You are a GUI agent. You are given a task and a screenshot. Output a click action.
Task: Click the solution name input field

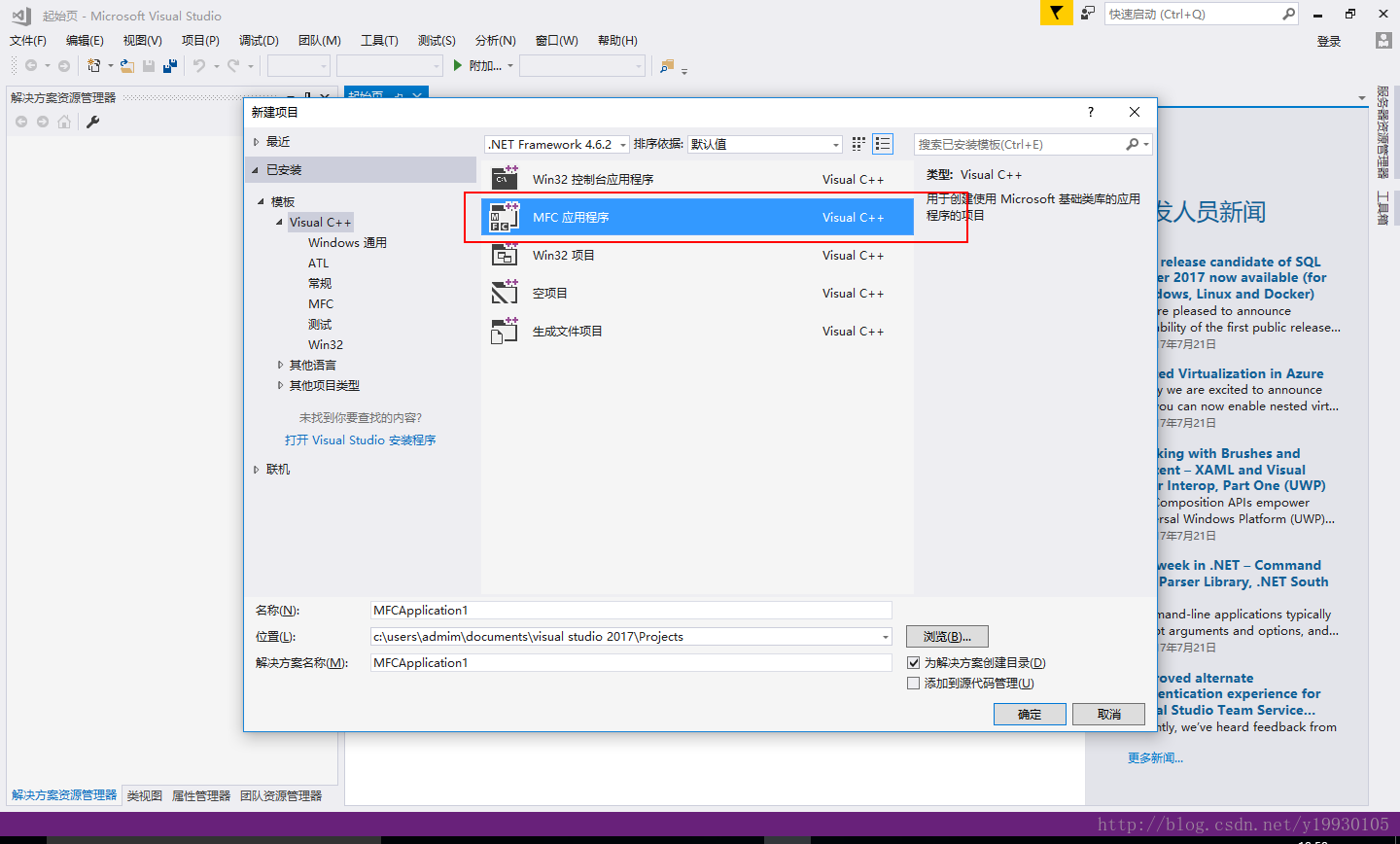pos(631,663)
